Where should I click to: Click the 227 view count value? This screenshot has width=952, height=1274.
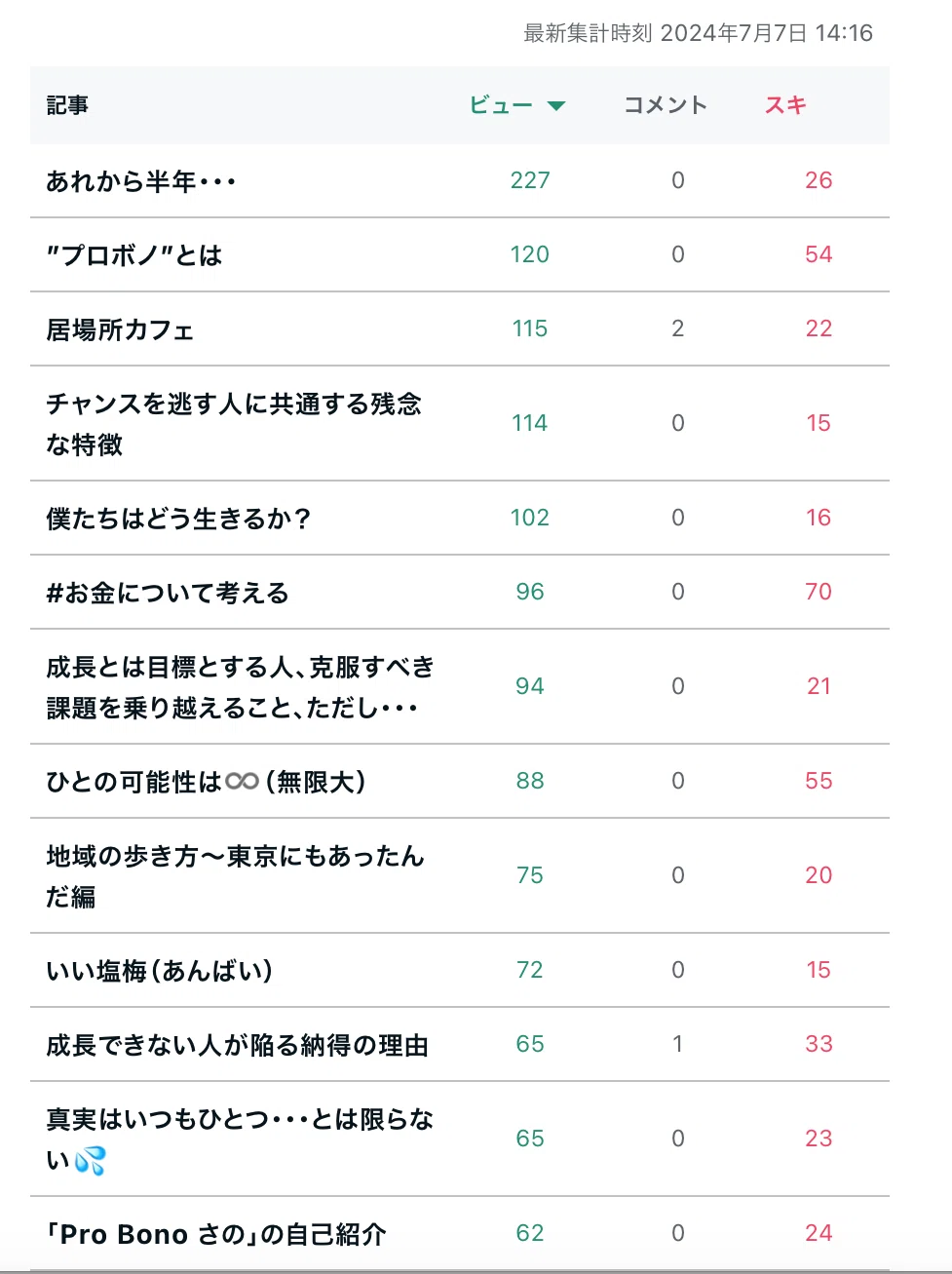(530, 180)
